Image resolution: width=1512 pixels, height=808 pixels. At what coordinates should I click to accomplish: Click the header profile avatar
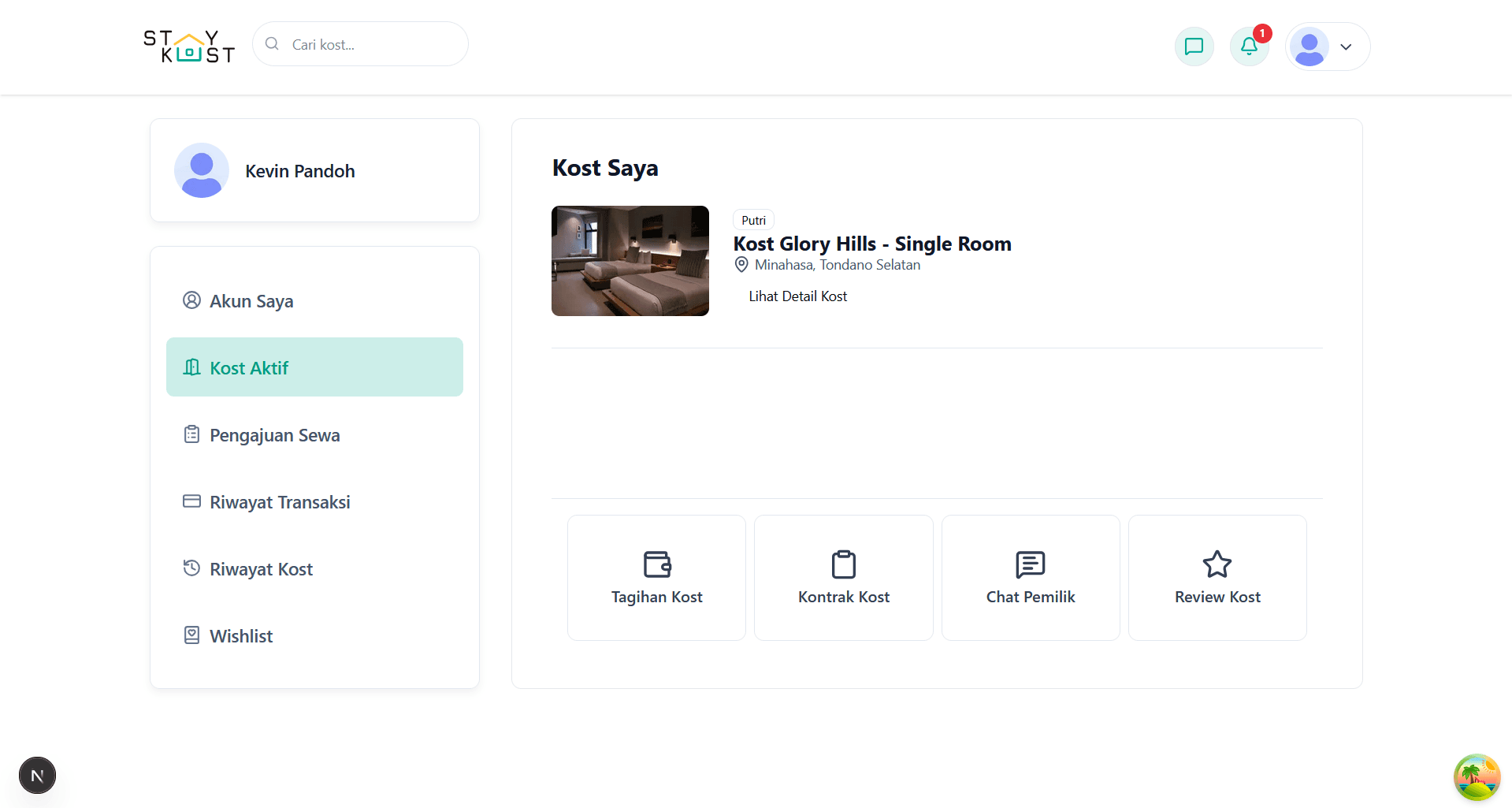1310,47
